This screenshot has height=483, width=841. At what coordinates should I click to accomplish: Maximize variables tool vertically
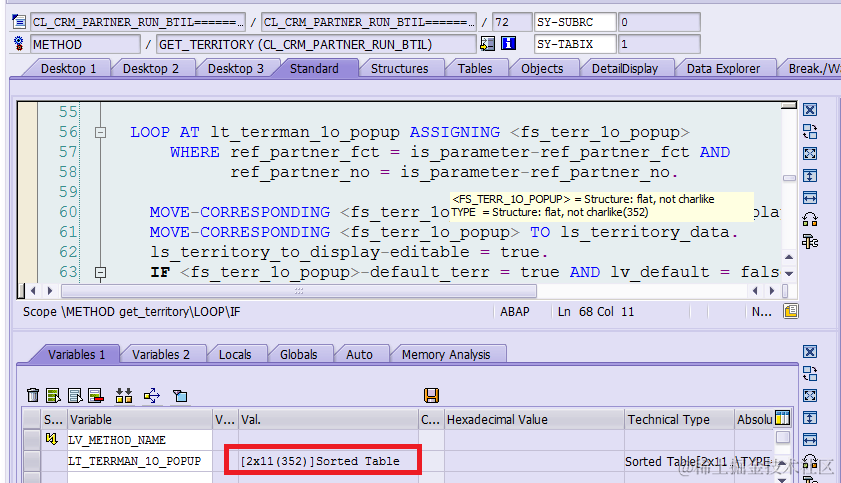pos(810,418)
